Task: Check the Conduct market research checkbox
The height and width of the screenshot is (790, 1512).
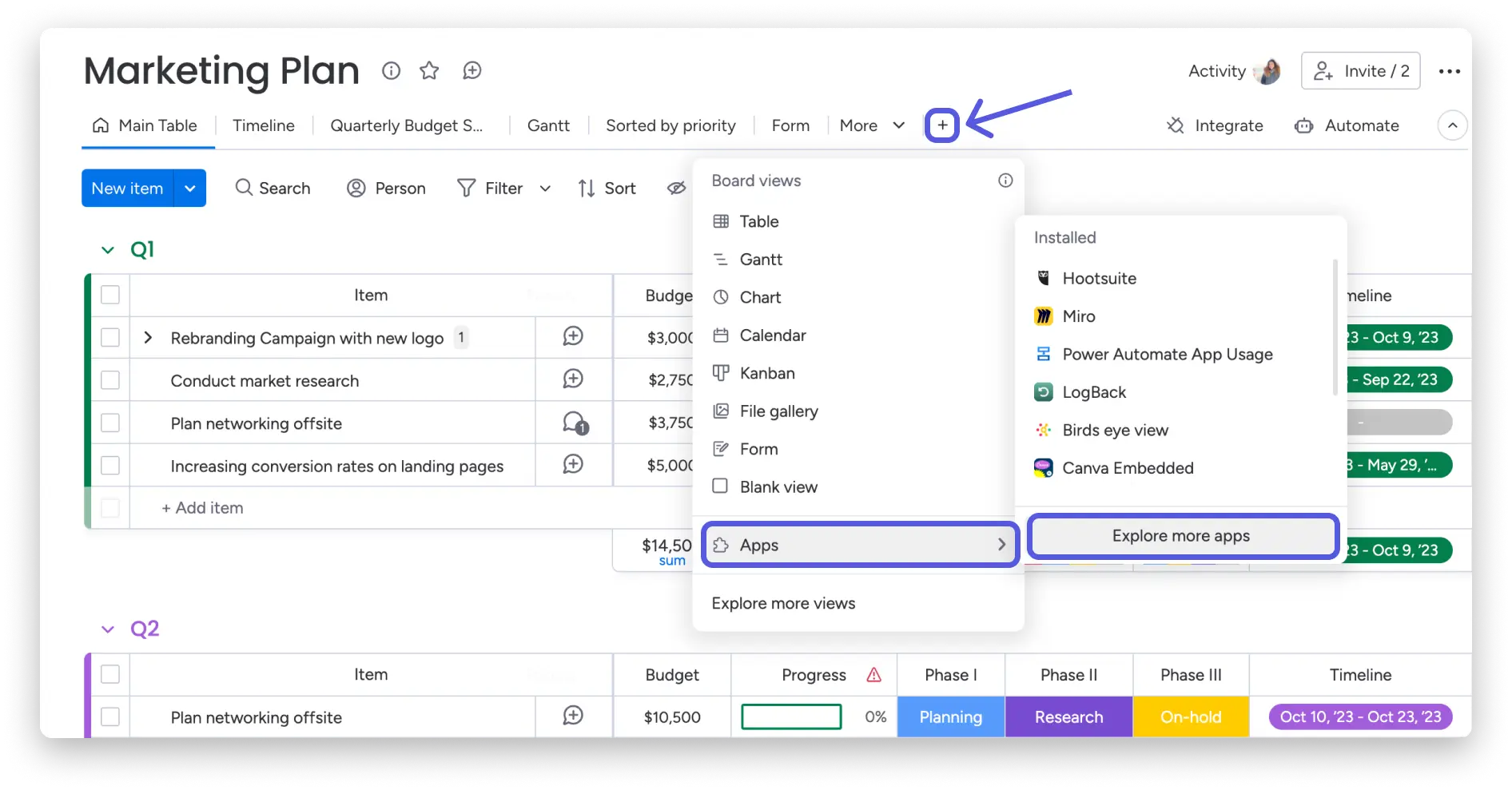Action: (110, 380)
